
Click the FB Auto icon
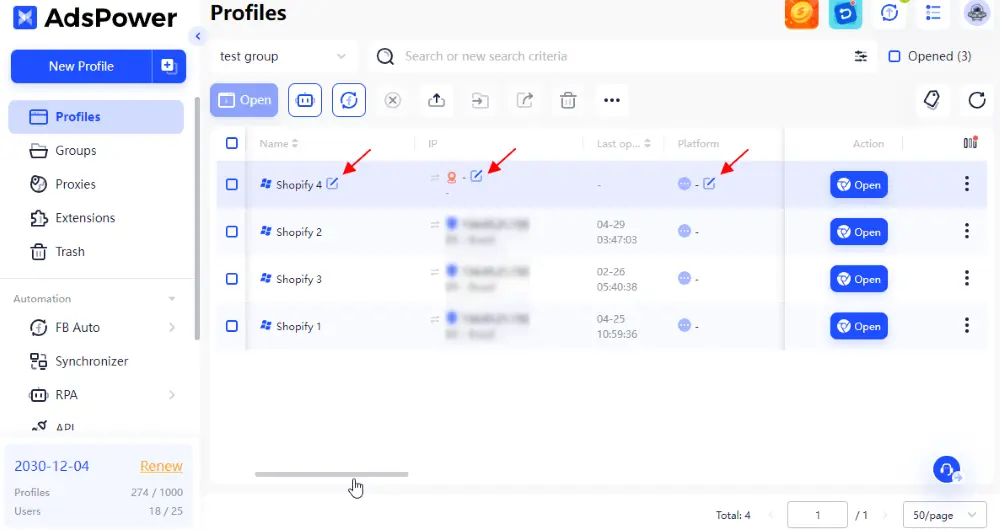38,327
